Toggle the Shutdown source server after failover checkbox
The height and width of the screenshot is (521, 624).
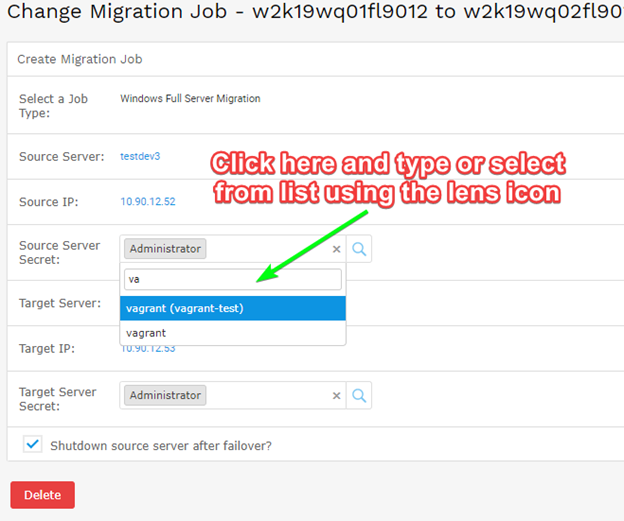click(32, 445)
